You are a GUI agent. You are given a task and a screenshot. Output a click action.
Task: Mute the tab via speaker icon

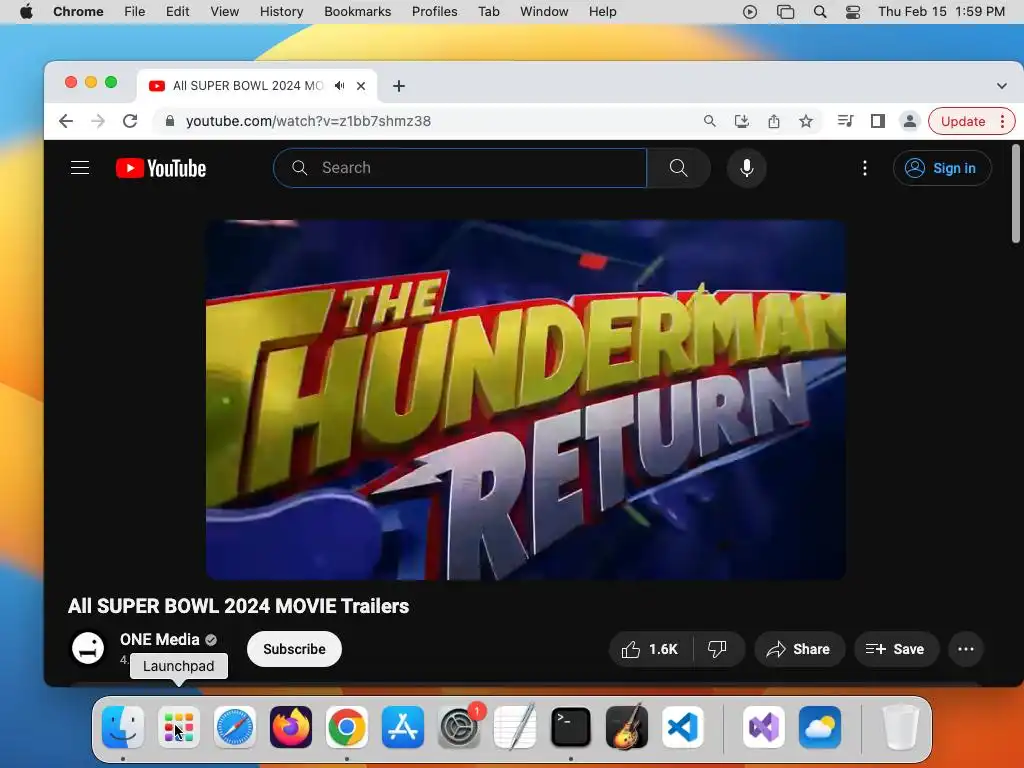point(339,86)
